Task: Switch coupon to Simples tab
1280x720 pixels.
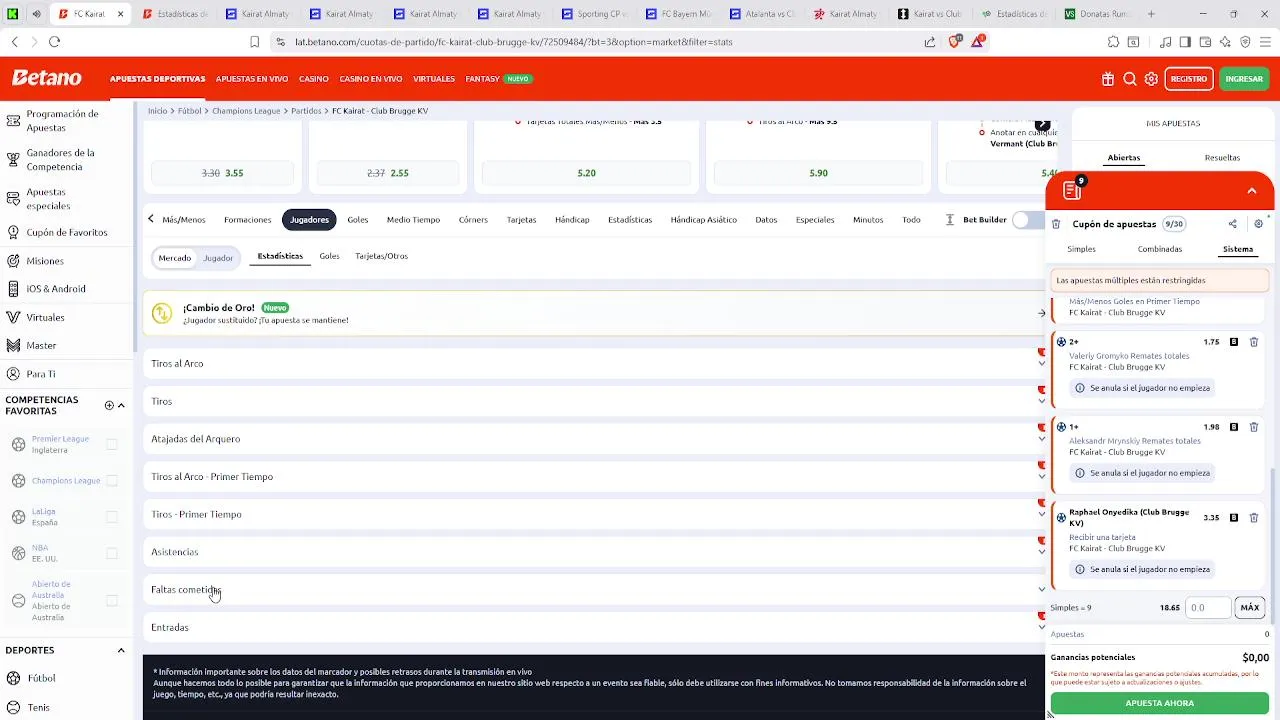Action: click(1081, 249)
